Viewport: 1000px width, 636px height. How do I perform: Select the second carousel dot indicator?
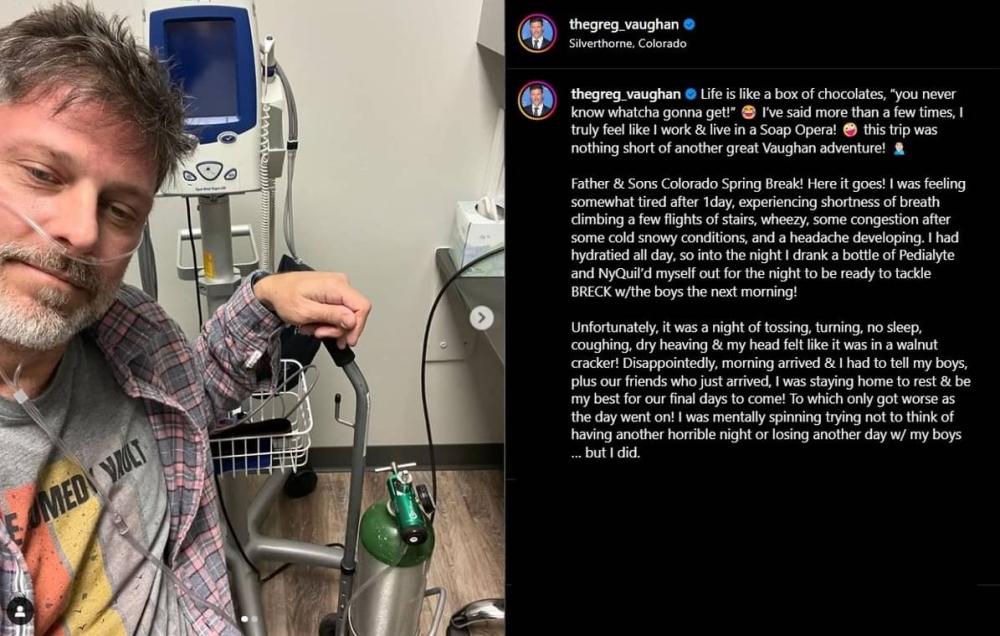pyautogui.click(x=254, y=619)
